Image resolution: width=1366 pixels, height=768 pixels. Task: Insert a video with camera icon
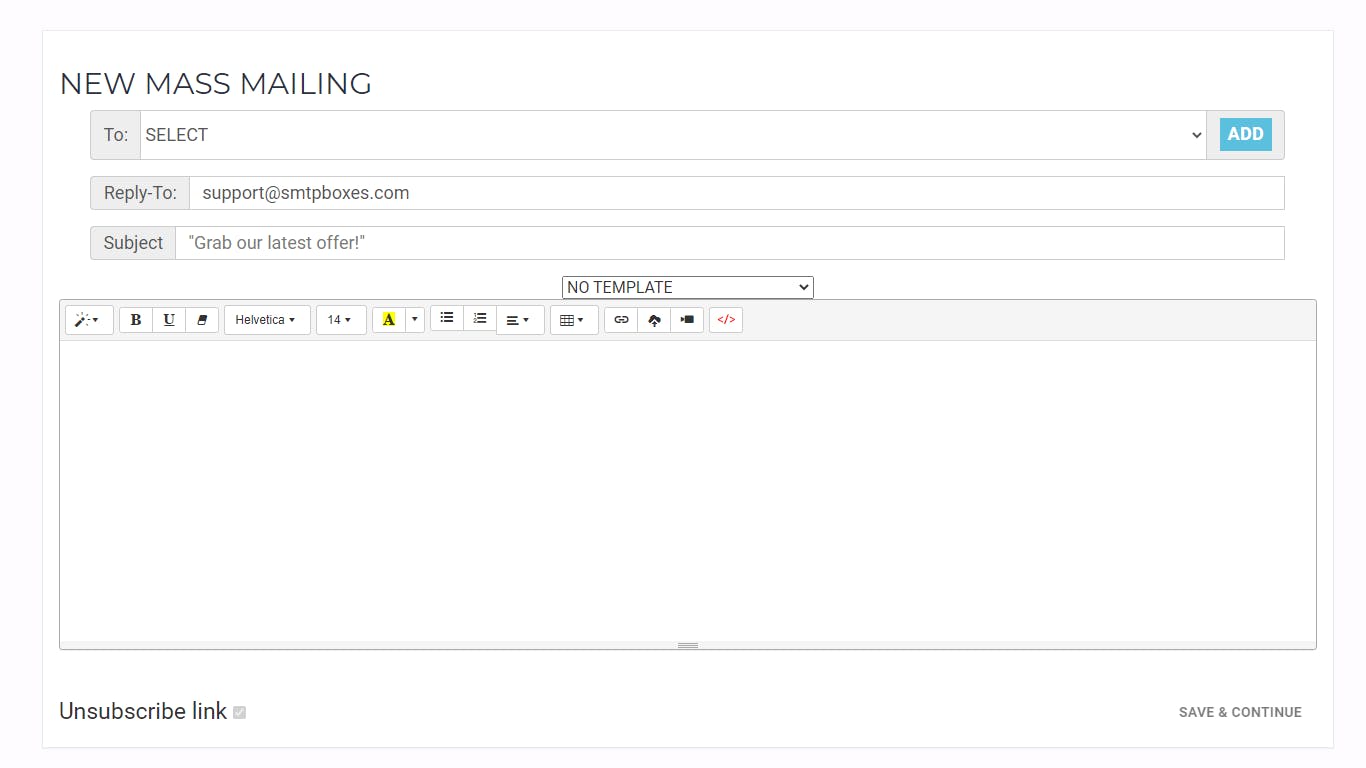click(687, 320)
